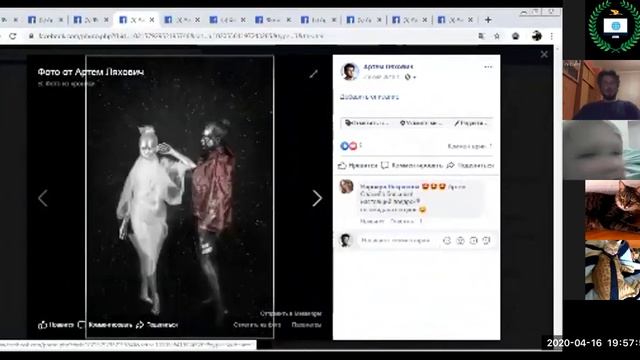Click the black and white underwater photo
Screen dimensions: 640x360
(x=180, y=196)
